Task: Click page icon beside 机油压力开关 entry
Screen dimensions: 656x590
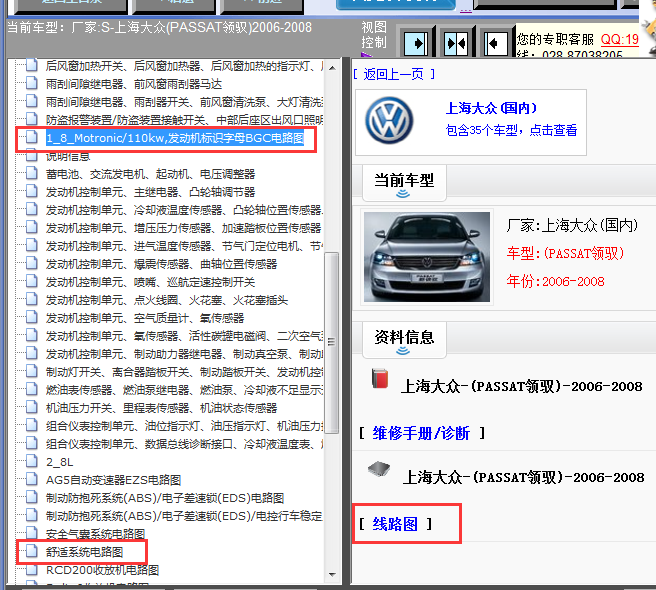Action: (x=31, y=407)
